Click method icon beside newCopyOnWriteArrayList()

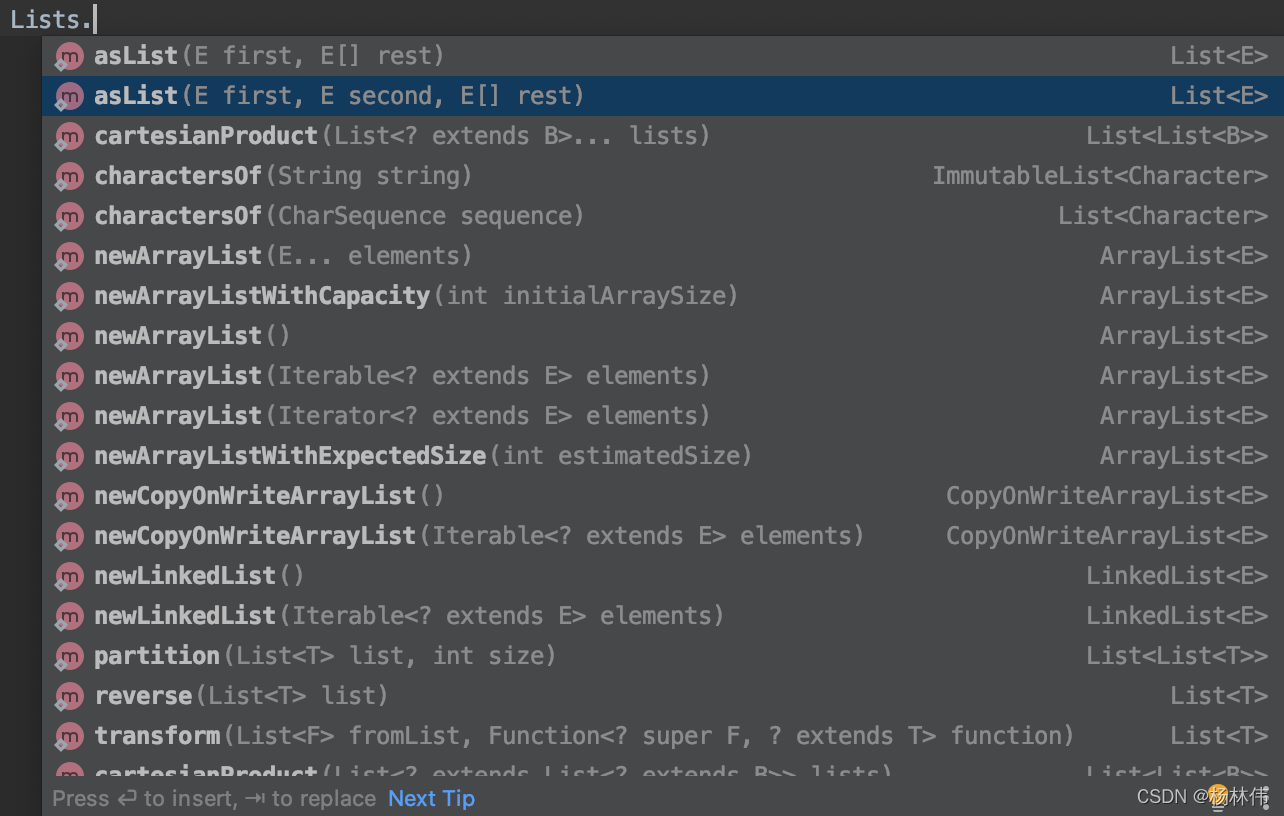tap(69, 496)
